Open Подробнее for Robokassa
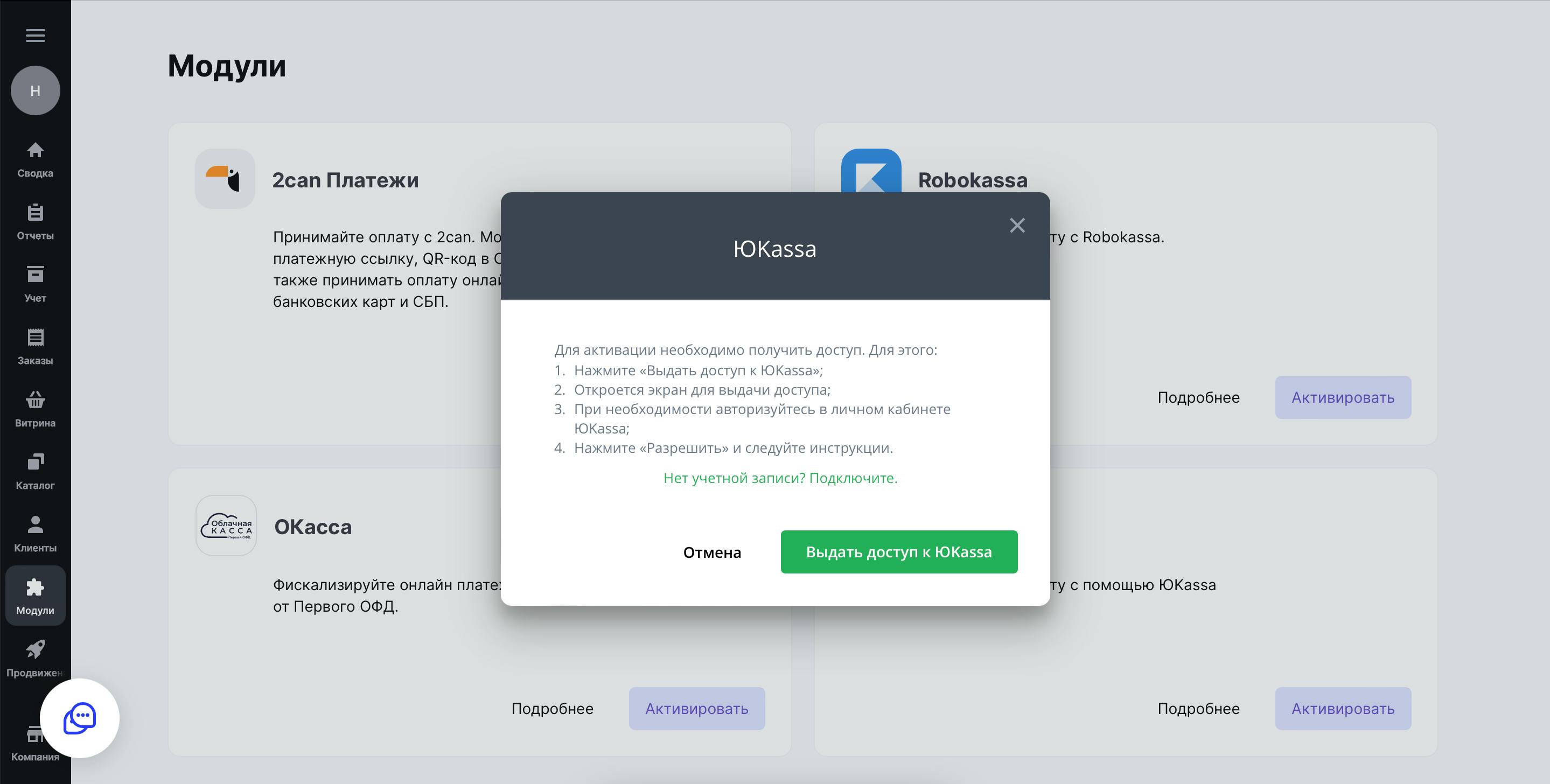The height and width of the screenshot is (784, 1550). pos(1198,397)
